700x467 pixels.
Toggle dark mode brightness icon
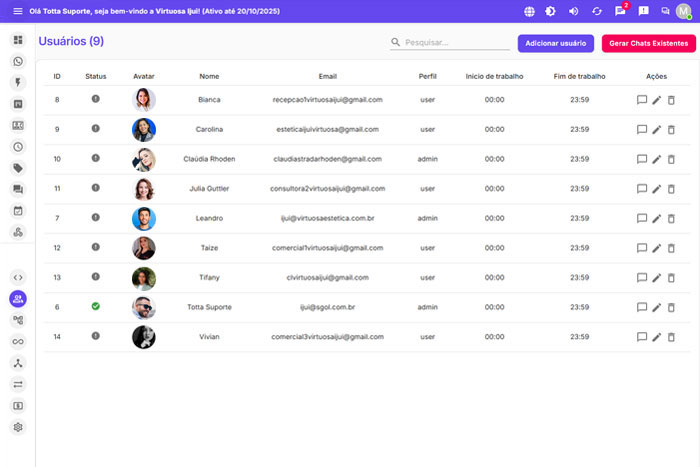[551, 11]
